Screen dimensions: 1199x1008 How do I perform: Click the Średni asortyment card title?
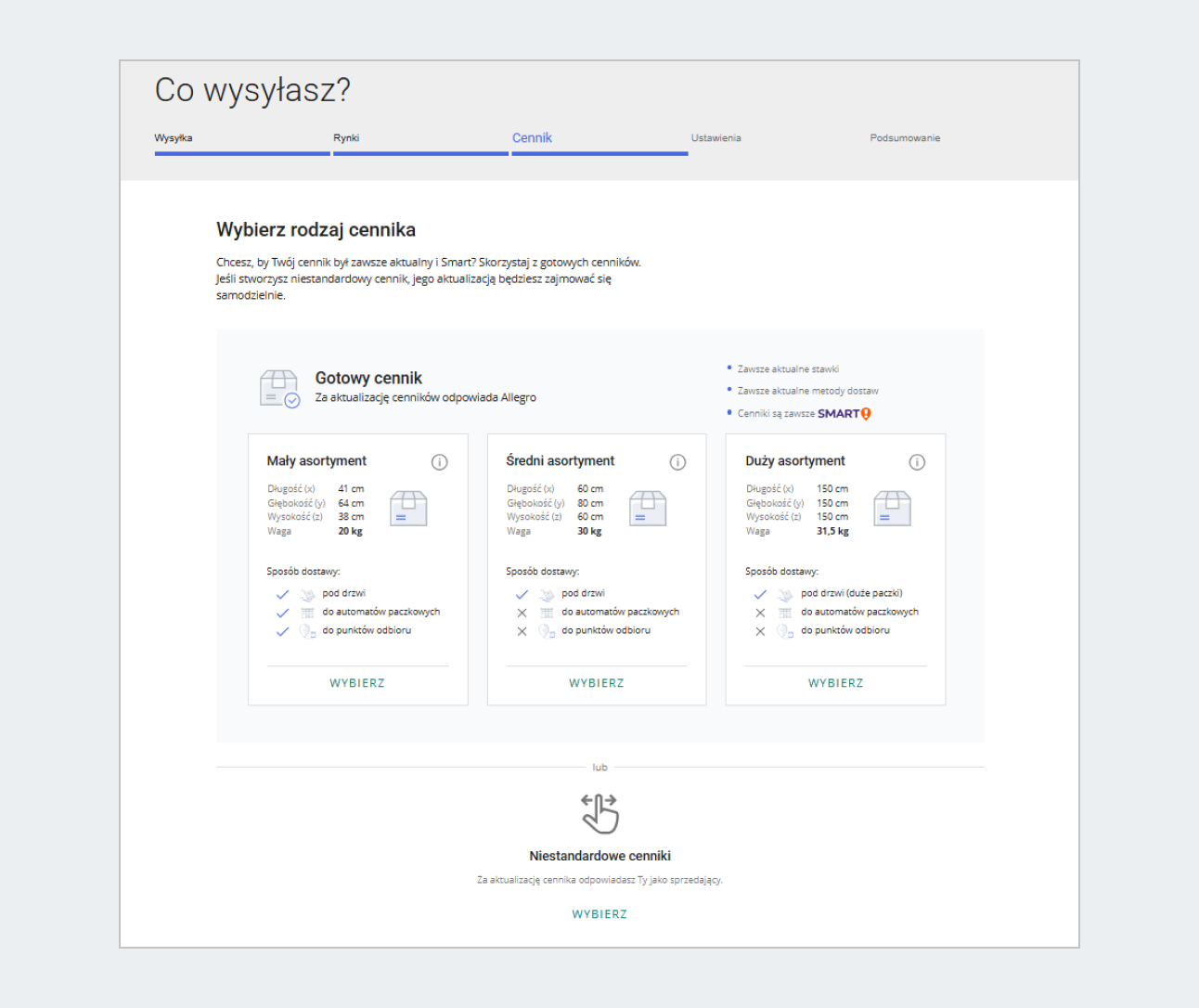561,461
